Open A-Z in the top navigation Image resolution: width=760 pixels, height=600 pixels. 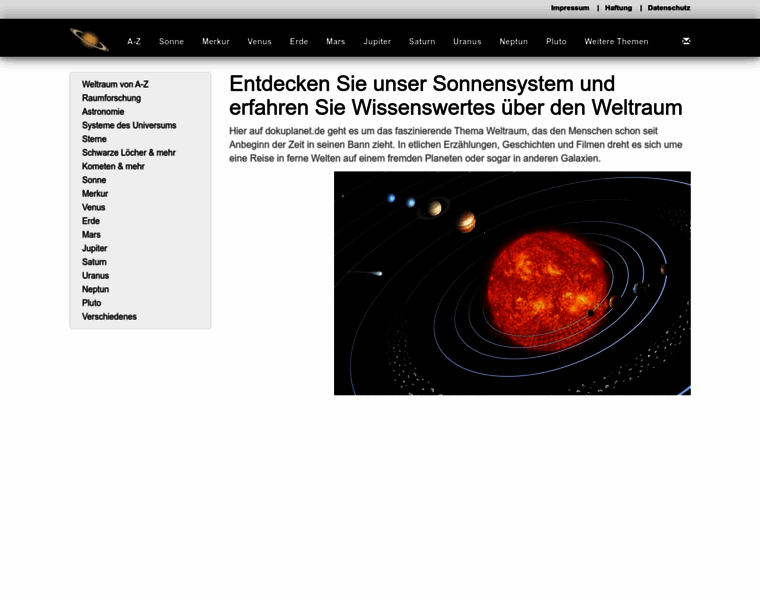pos(134,42)
